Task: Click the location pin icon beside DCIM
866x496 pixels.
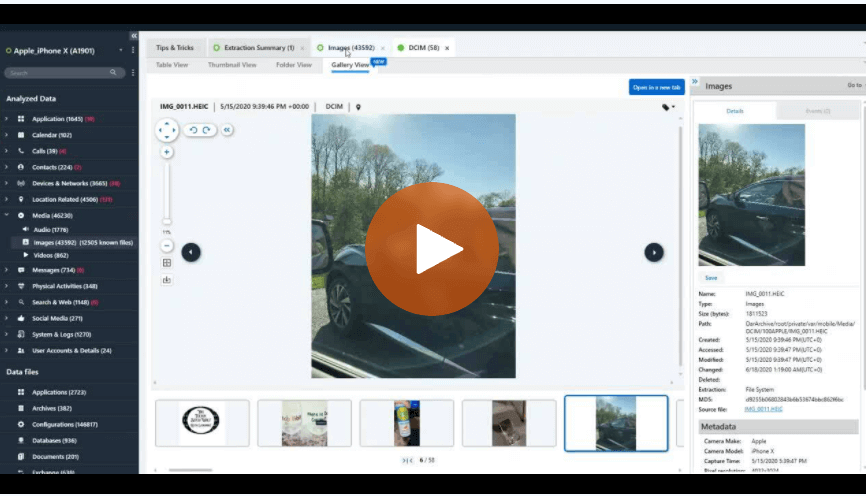Action: point(358,107)
